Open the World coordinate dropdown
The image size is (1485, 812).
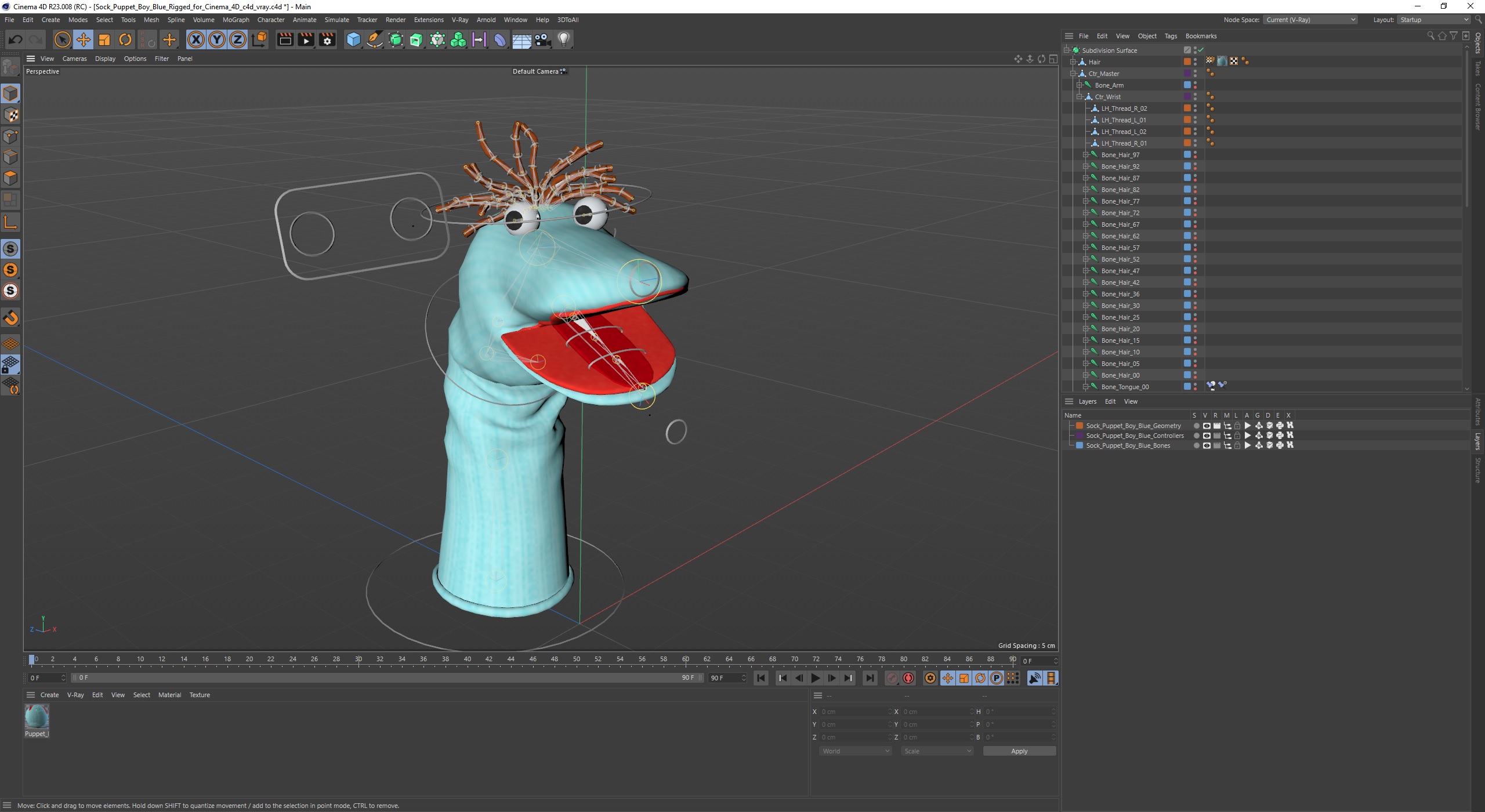[x=856, y=751]
